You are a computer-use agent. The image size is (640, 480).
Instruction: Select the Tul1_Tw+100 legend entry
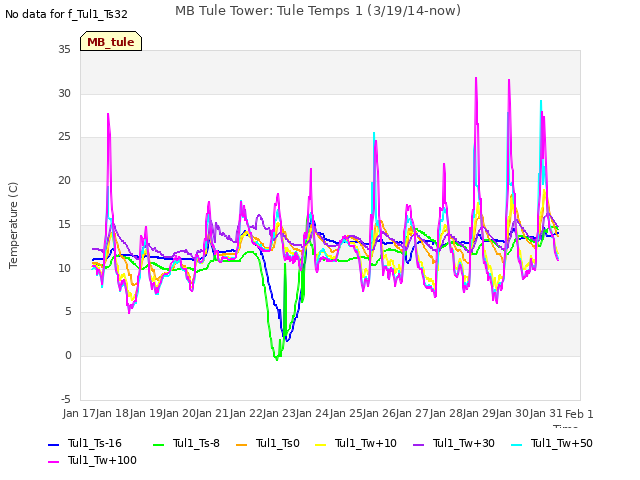(x=92, y=460)
